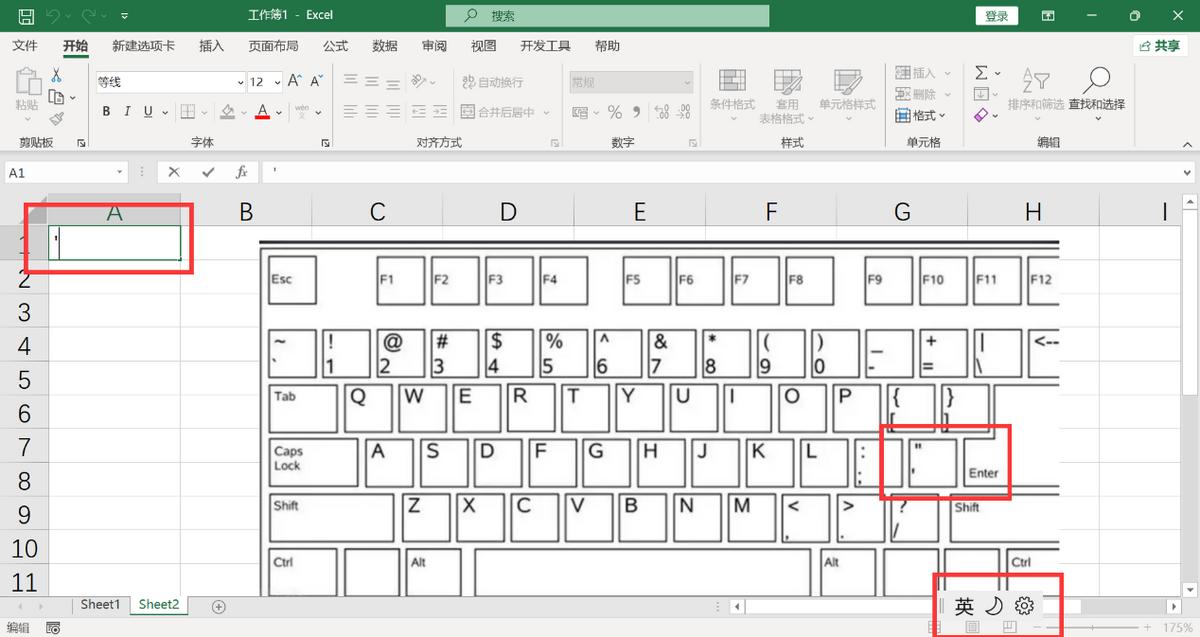The height and width of the screenshot is (637, 1200).
Task: Expand the Name Box dropdown arrow
Action: (120, 173)
